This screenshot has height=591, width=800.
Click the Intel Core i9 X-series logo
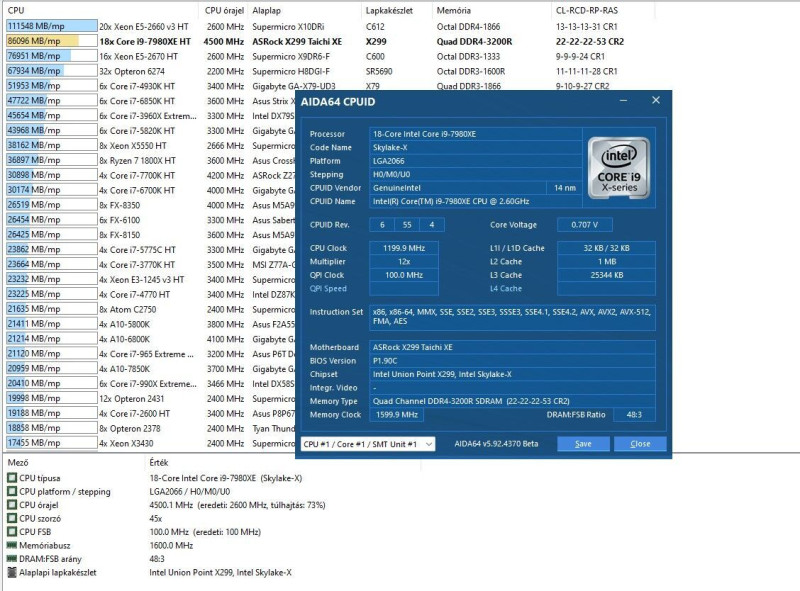pos(618,167)
